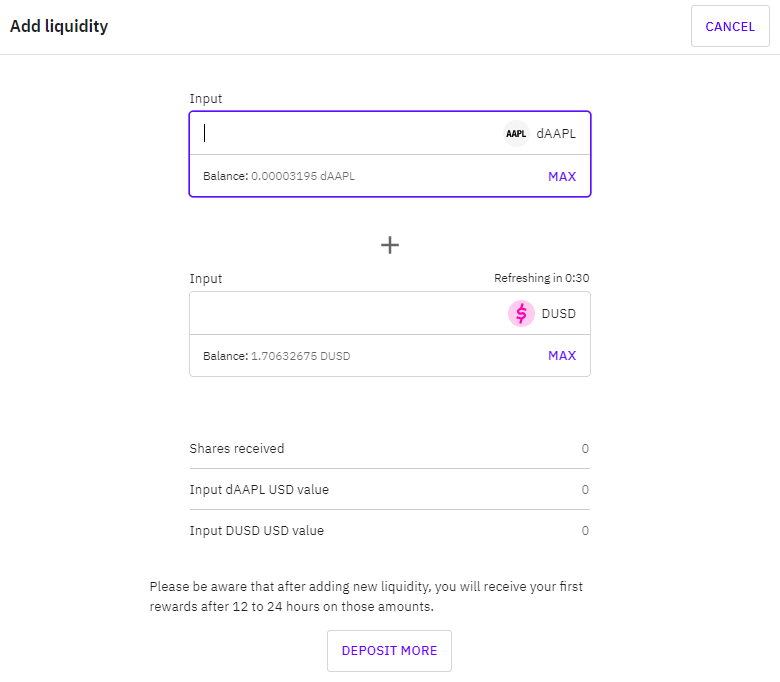
Task: Focus the dAAPL amount input field
Action: (x=348, y=133)
